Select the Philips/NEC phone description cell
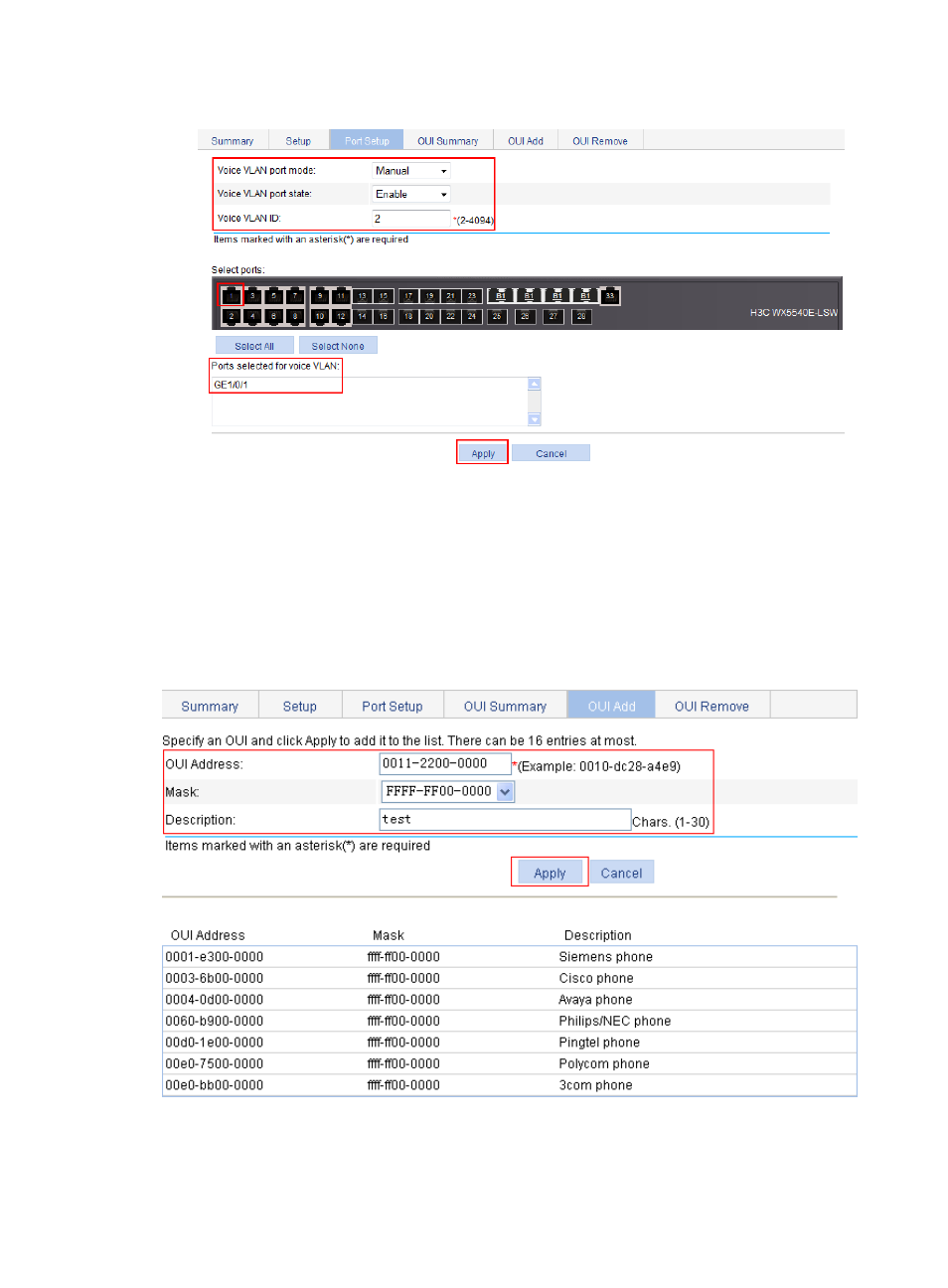This screenshot has width=948, height=1288. tap(615, 1021)
